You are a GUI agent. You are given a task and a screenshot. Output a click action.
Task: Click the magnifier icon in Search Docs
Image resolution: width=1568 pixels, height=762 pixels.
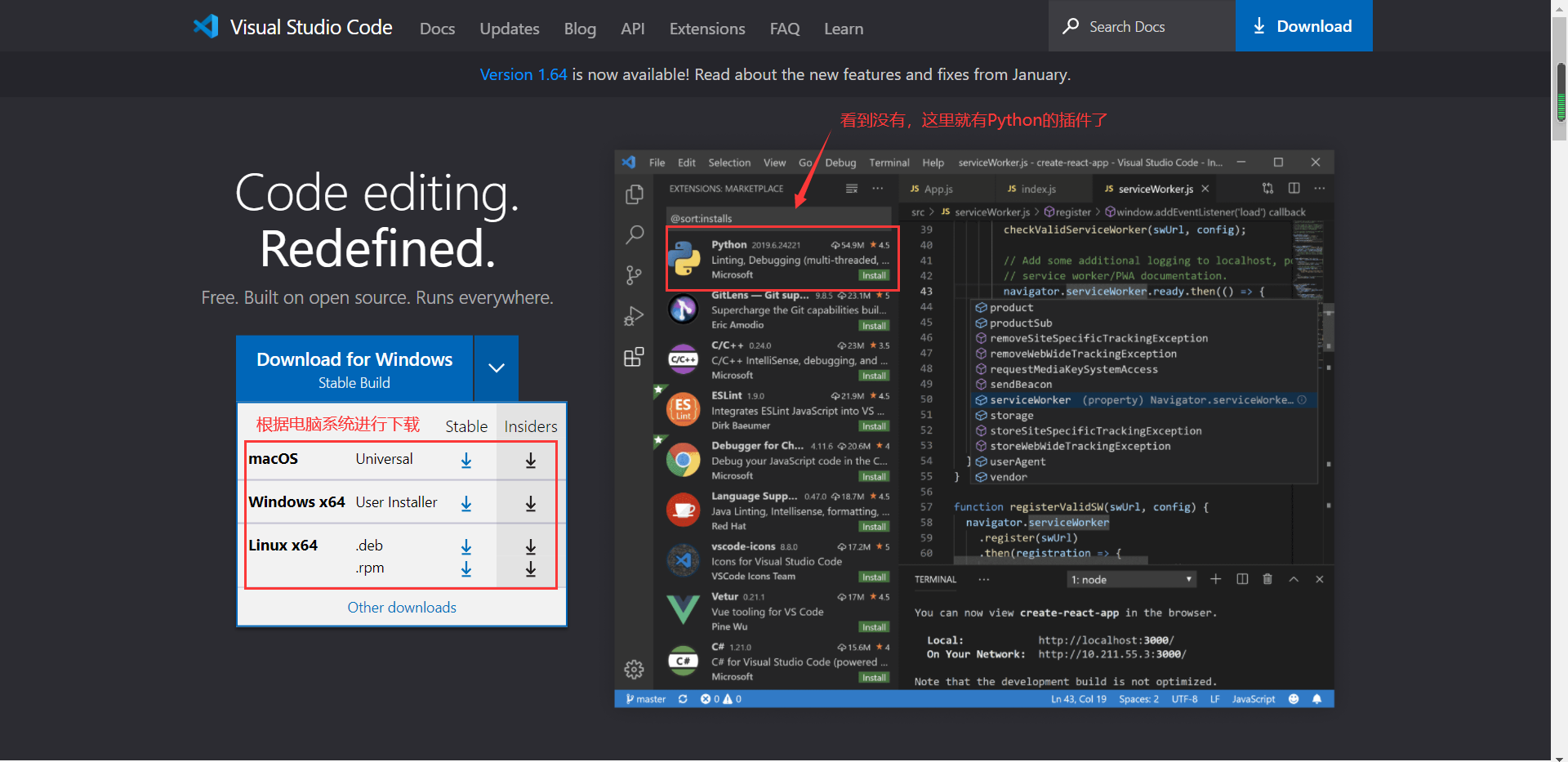coord(1071,26)
